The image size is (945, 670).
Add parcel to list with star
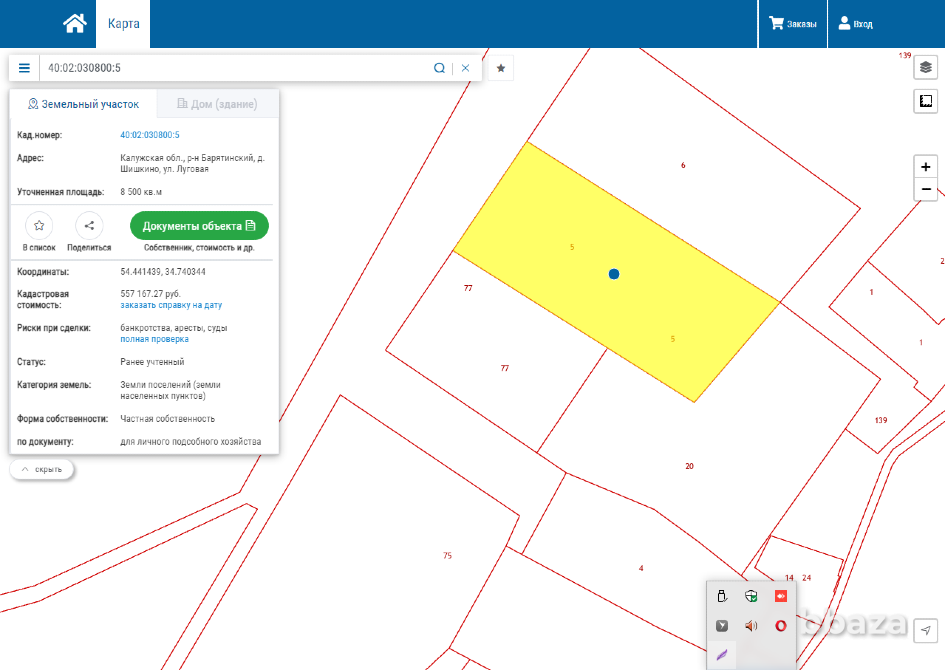click(39, 226)
